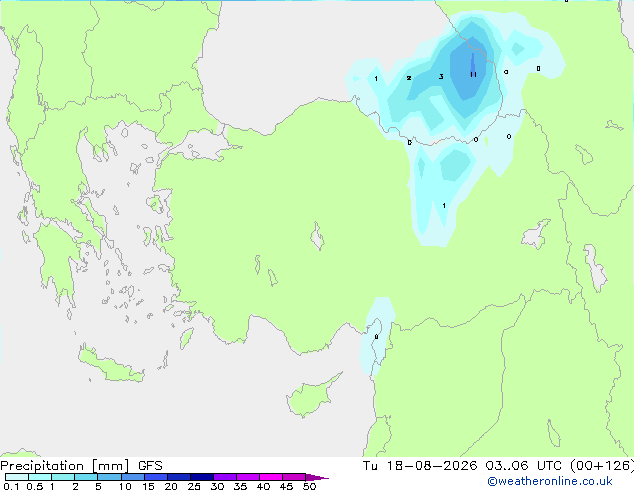
Task: Click the date 'Tu 18-08-2026' text
Action: [x=420, y=466]
